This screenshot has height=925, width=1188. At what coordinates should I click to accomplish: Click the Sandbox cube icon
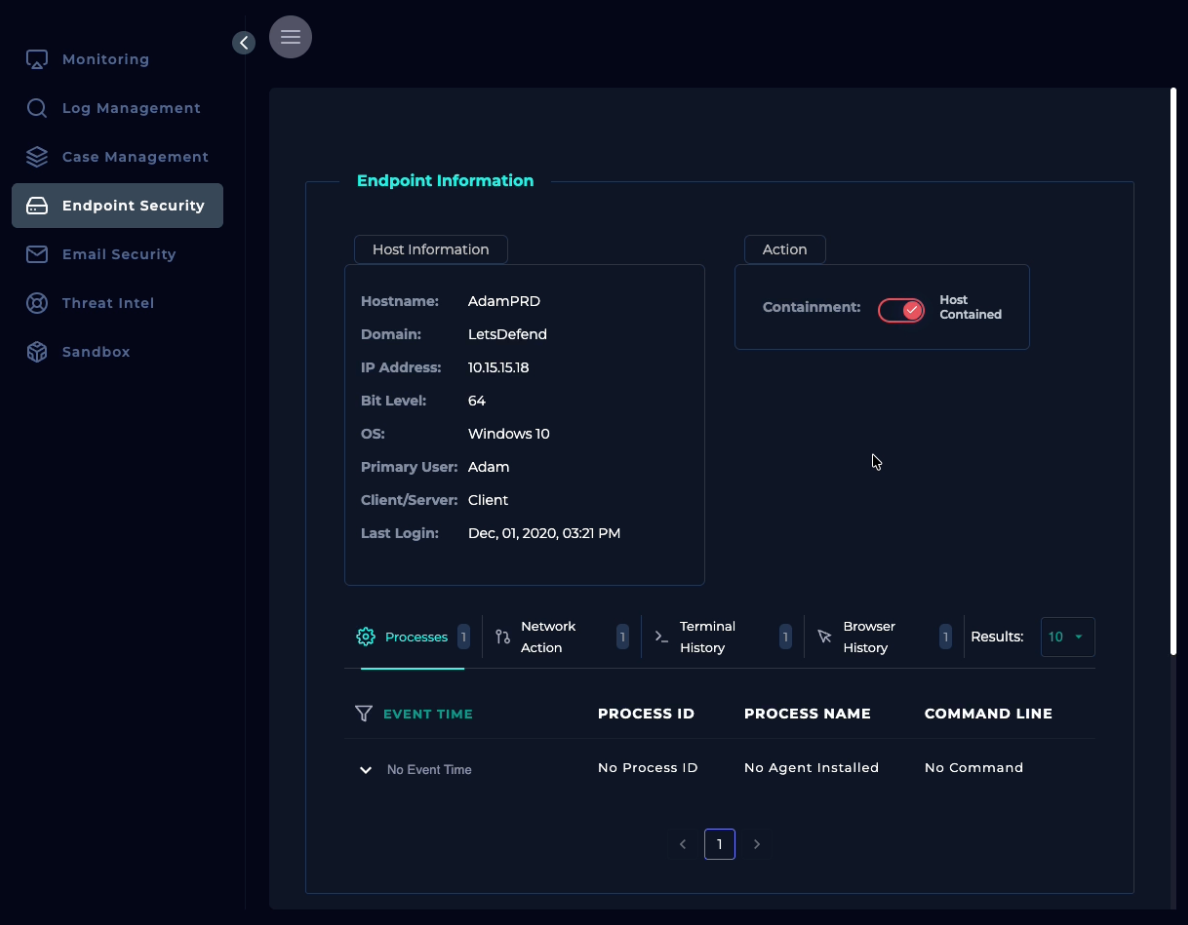tap(37, 352)
